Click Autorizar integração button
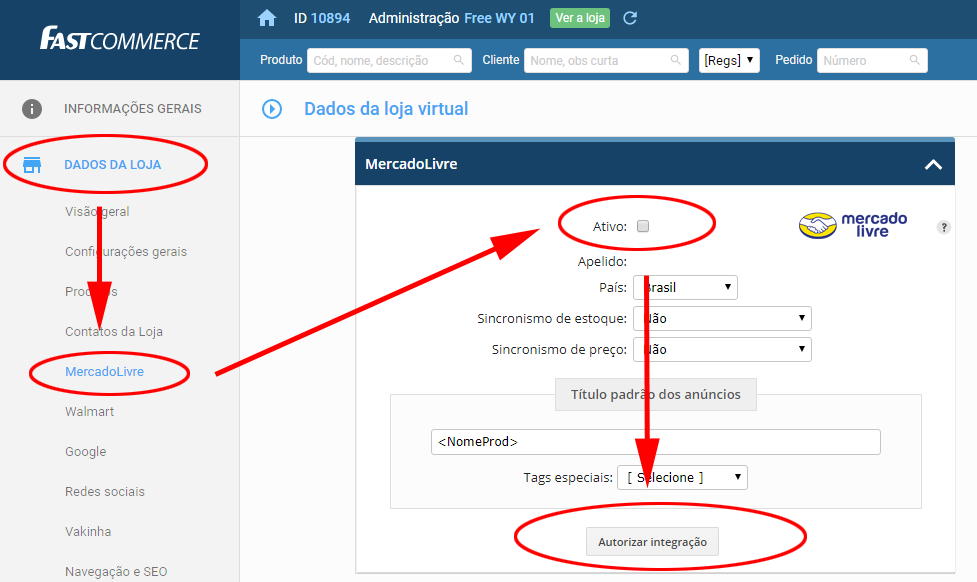Viewport: 977px width, 582px height. pyautogui.click(x=652, y=541)
